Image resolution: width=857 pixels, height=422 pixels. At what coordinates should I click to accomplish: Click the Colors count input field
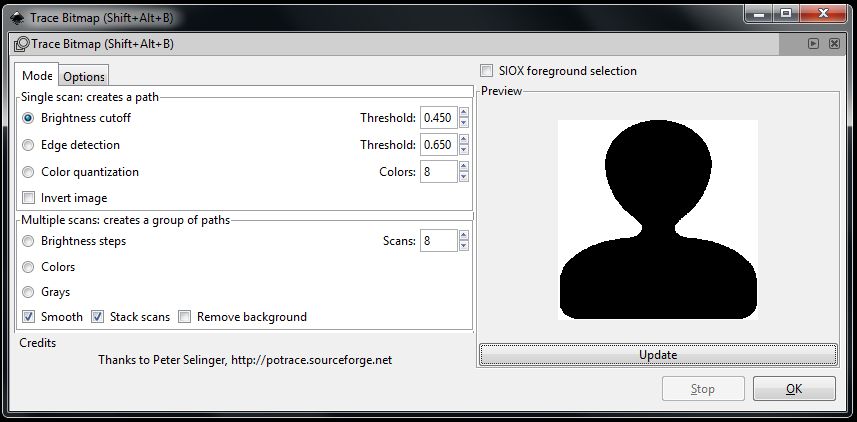coord(438,172)
